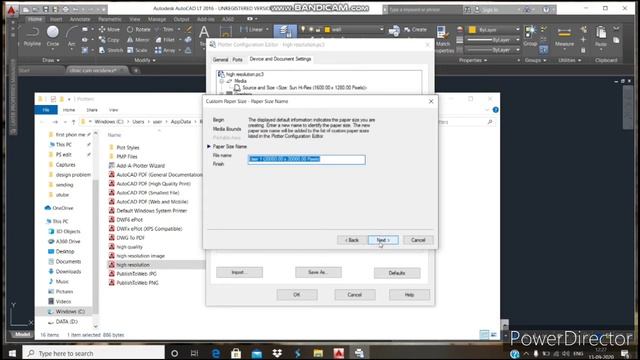Click the Linear dimension tool
Viewport: 640px width, 360px height.
[x=252, y=29]
